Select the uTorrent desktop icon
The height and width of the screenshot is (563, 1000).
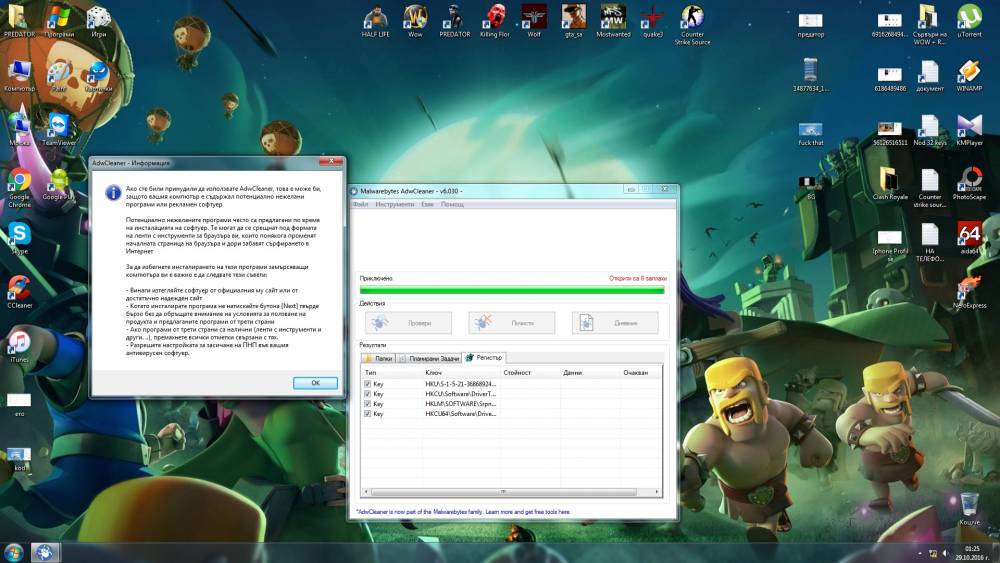pyautogui.click(x=969, y=20)
